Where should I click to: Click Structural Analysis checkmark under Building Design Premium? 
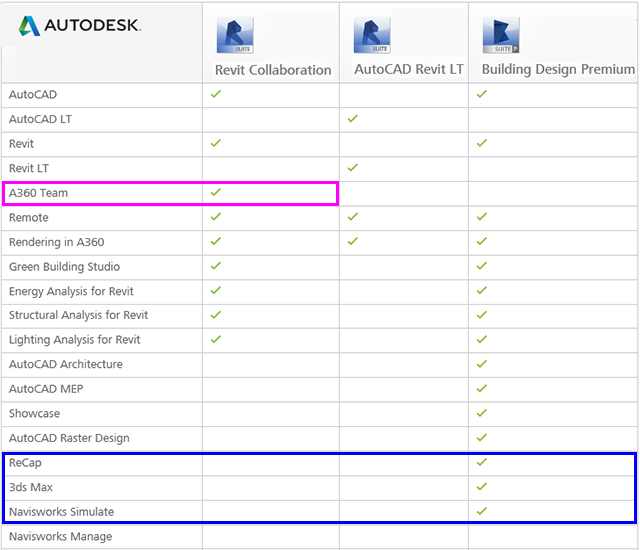(x=482, y=315)
